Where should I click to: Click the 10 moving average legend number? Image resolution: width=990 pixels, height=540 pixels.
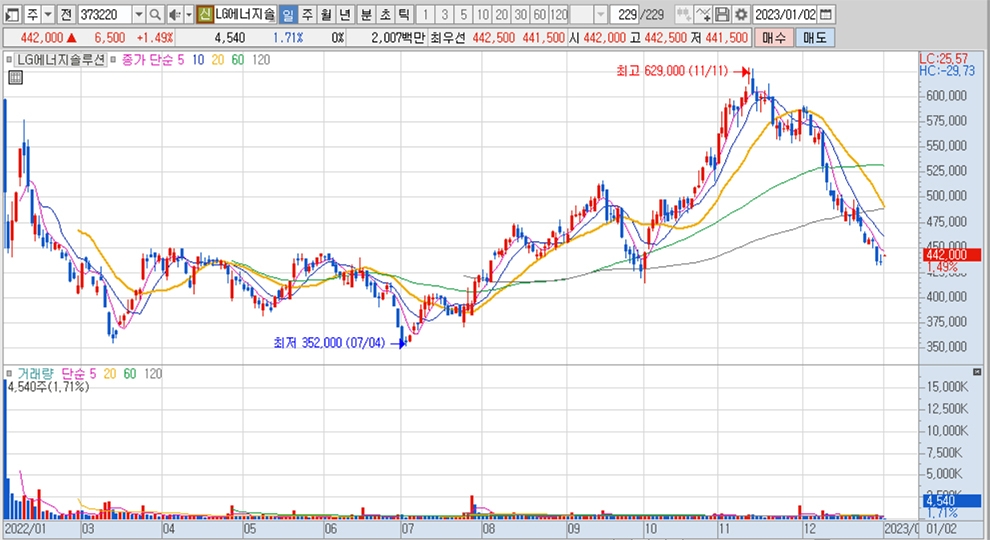(x=198, y=59)
